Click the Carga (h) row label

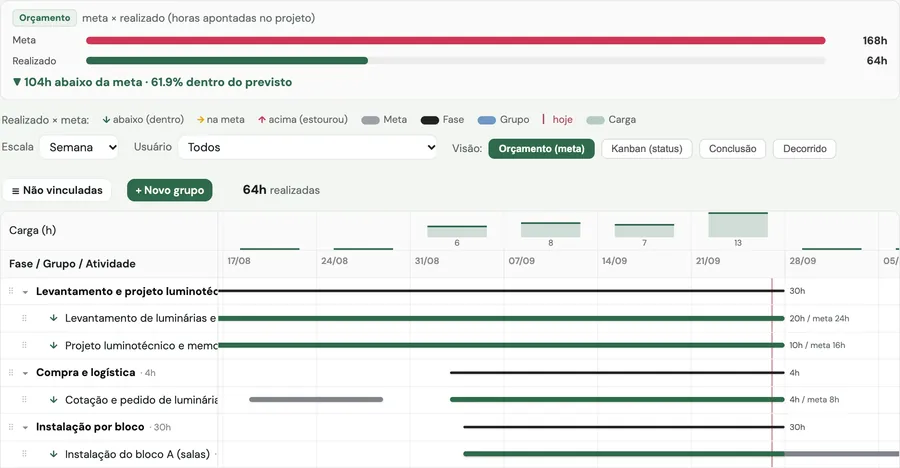tap(32, 230)
